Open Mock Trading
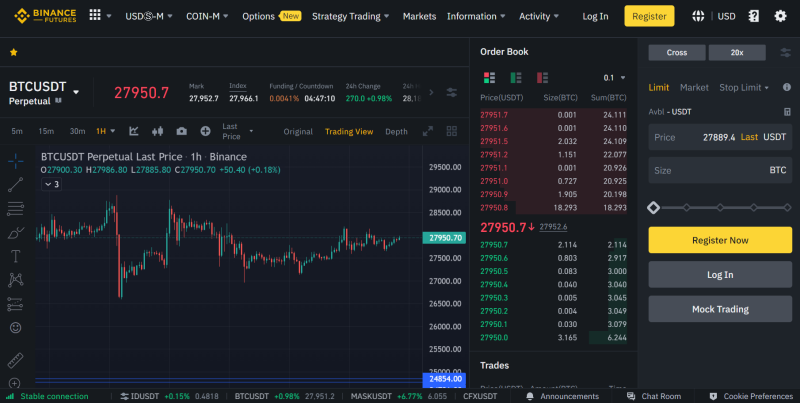The width and height of the screenshot is (800, 403). pyautogui.click(x=720, y=309)
